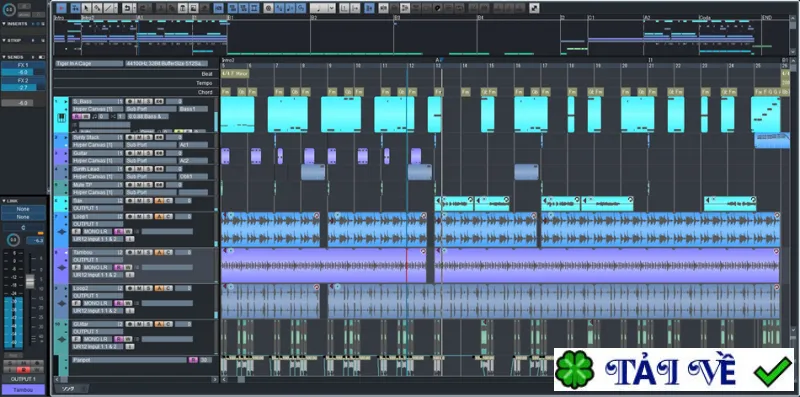Select the line drawing tool in toolbar
Screen dimensions: 800x397
pyautogui.click(x=108, y=8)
